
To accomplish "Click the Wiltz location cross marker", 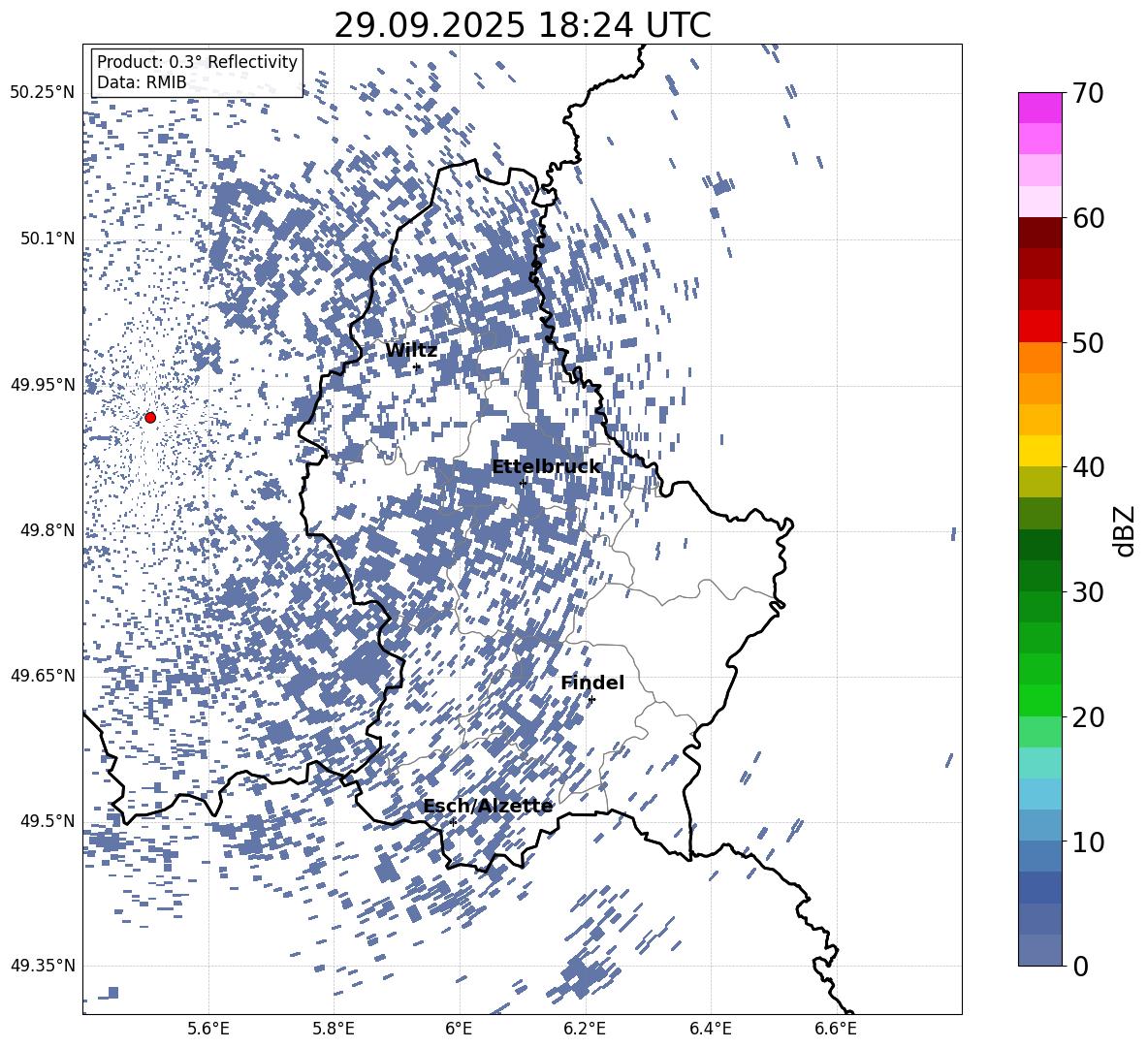I will (417, 367).
